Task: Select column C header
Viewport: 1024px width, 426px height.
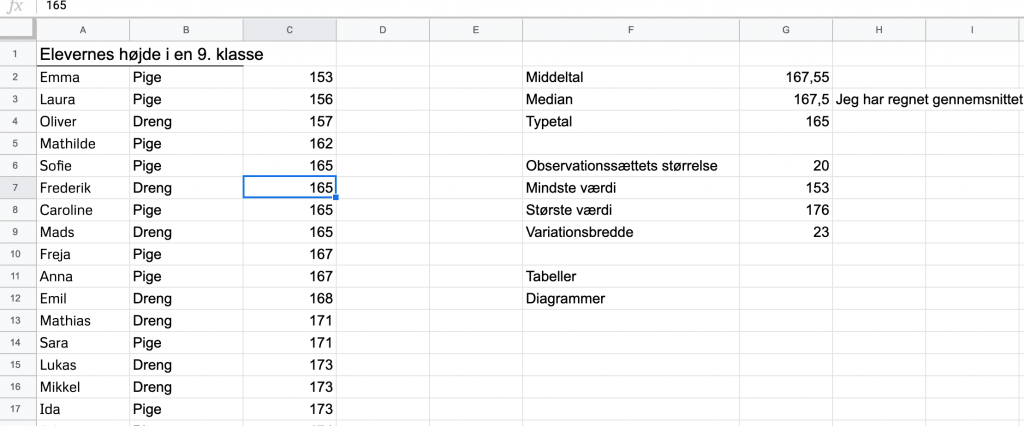Action: pos(289,29)
